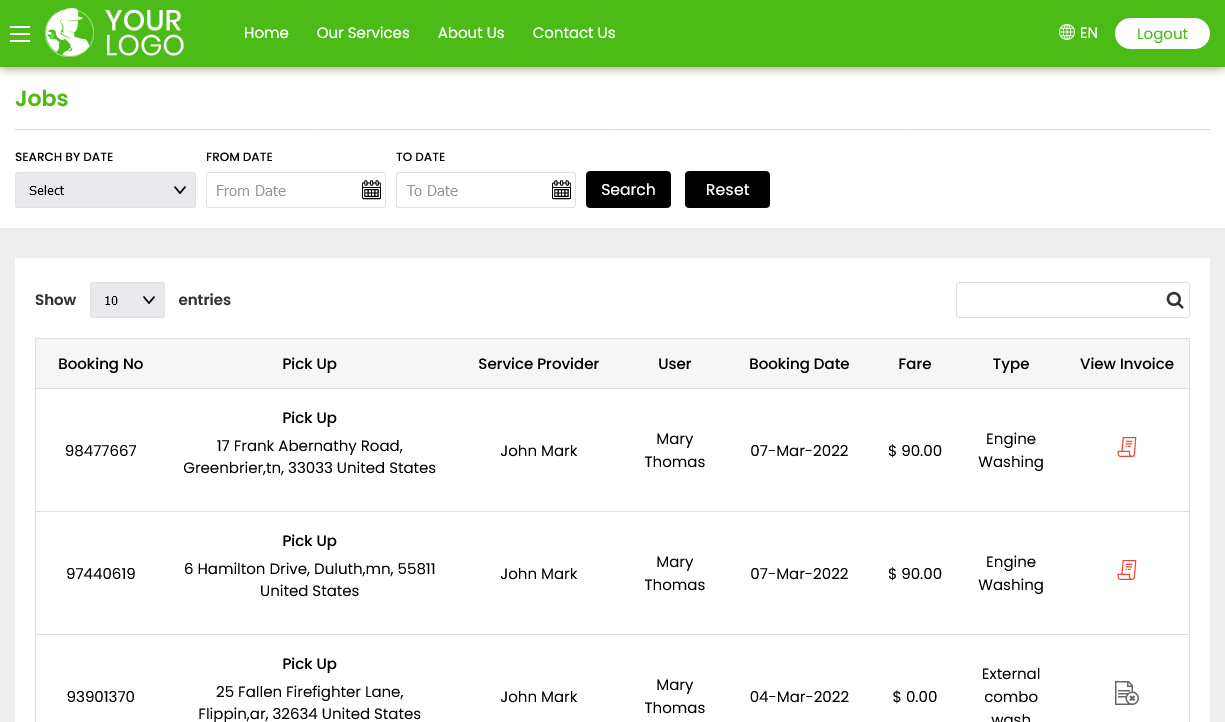Click the YOUR LOGO site logo
1225x722 pixels.
tap(113, 33)
